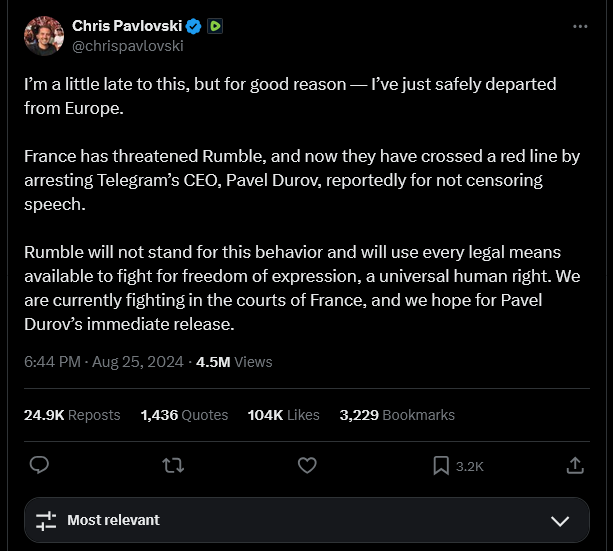
Task: Bookmark the post via bookmark icon
Action: coord(441,465)
